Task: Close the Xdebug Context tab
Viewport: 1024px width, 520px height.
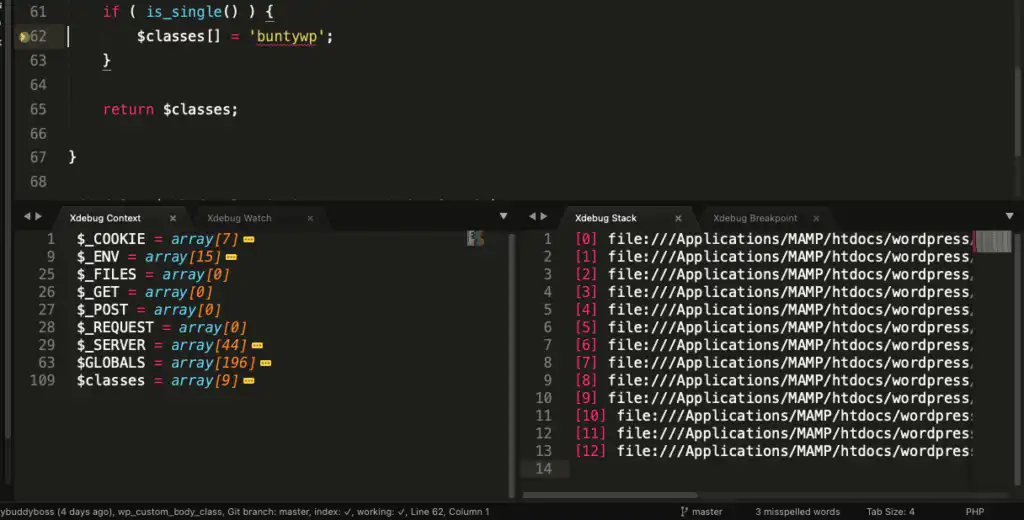Action: point(173,218)
